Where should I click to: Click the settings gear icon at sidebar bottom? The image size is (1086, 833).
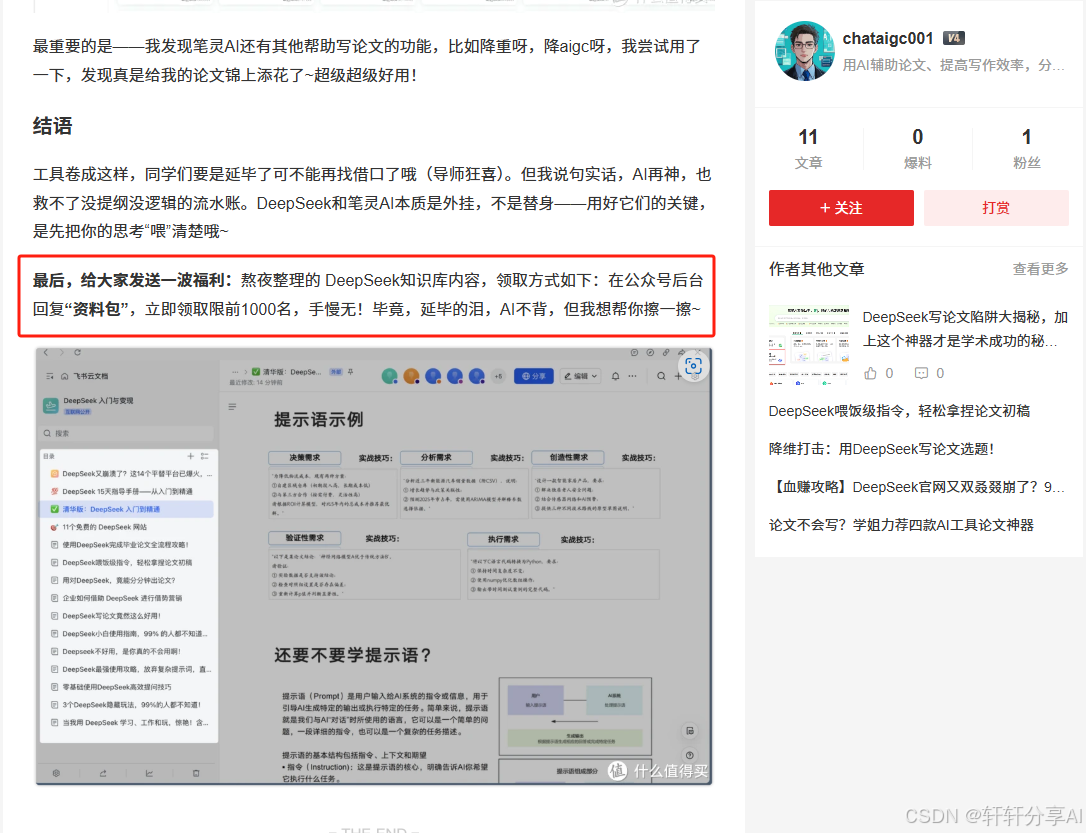pos(56,773)
